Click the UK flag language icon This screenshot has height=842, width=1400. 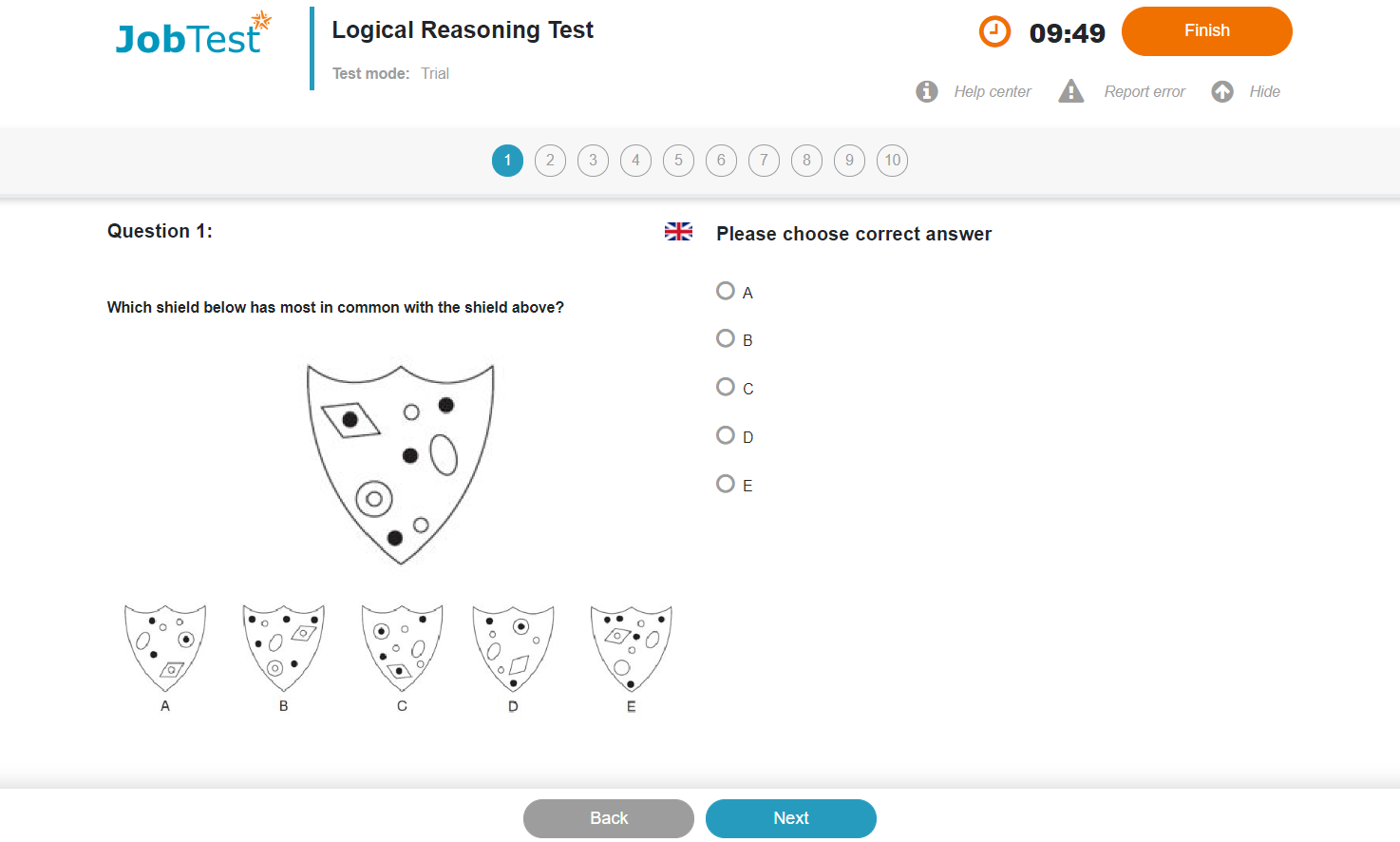click(678, 232)
